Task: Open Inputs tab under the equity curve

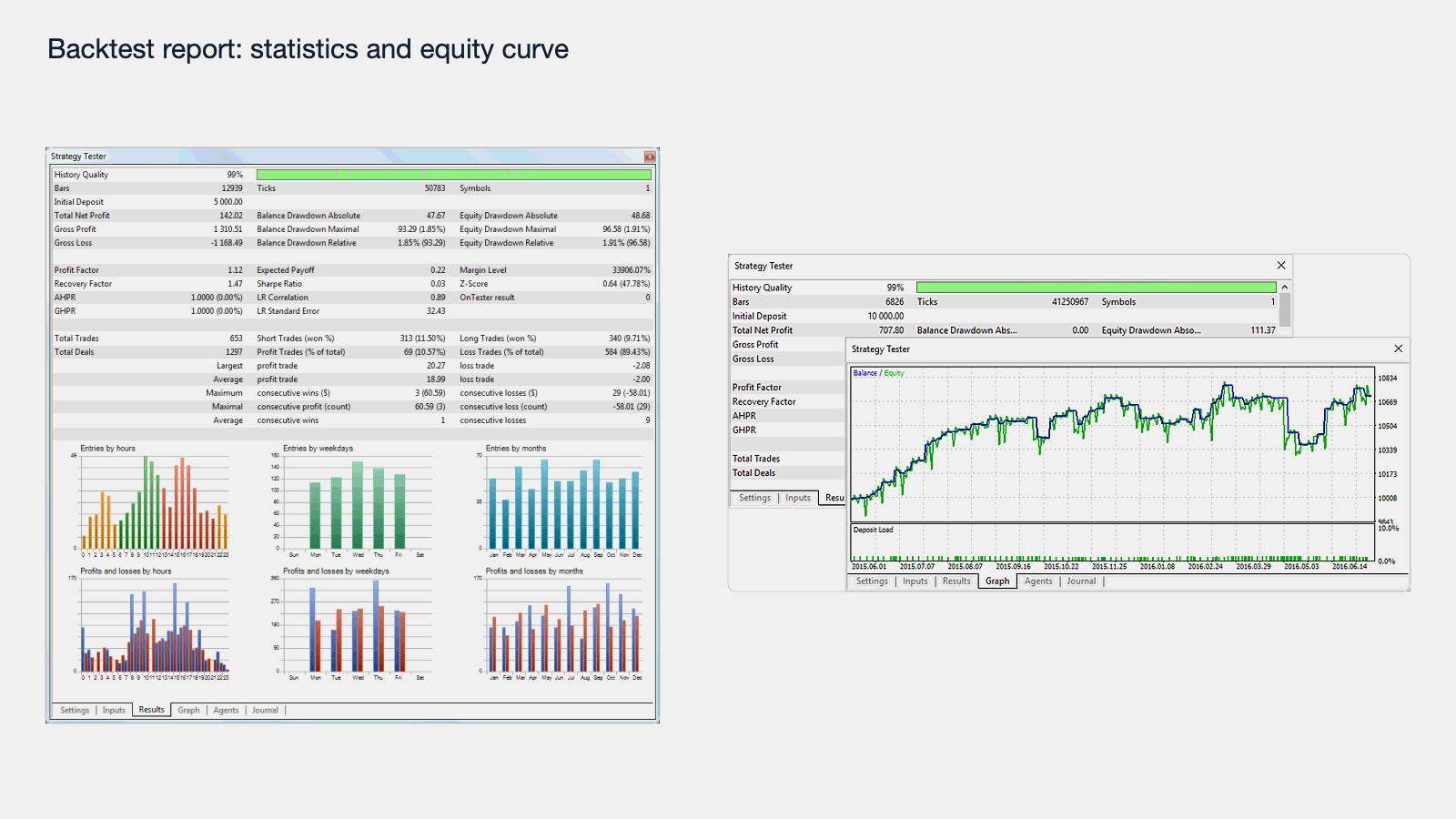Action: [915, 581]
